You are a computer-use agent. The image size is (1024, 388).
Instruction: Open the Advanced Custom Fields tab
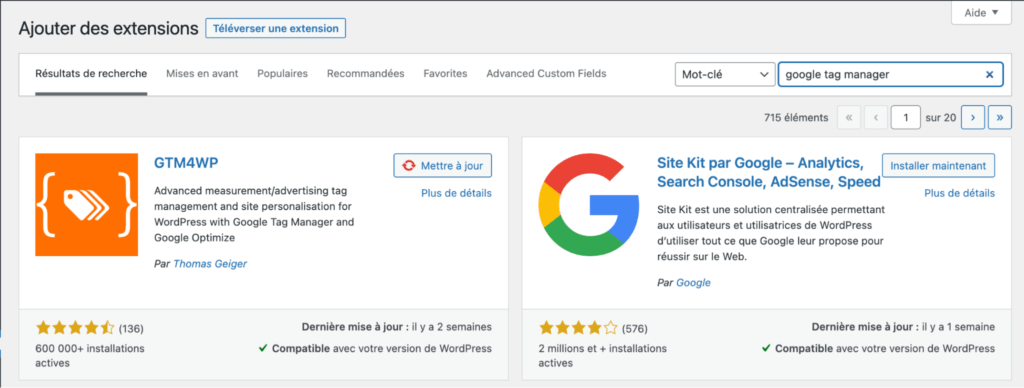(546, 74)
